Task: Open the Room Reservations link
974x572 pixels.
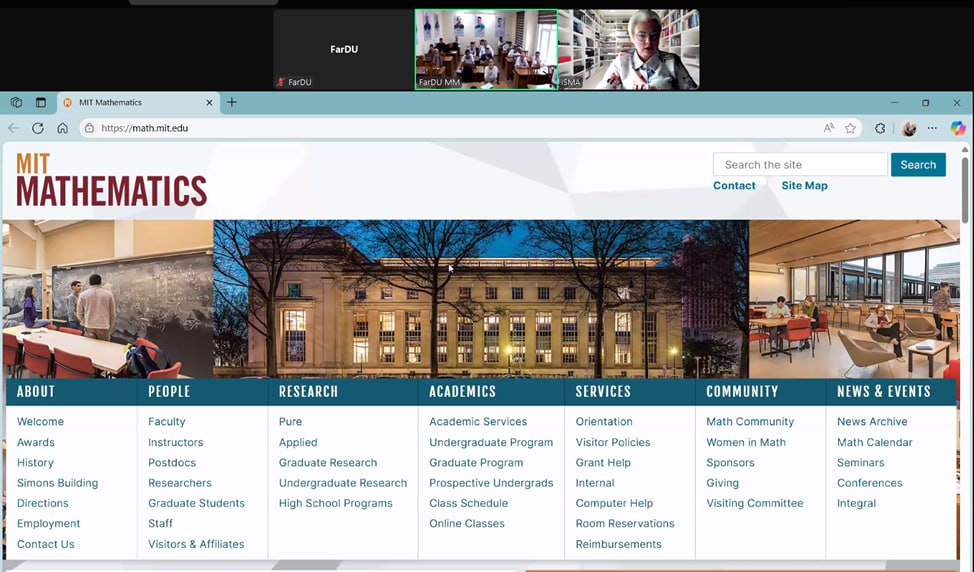Action: point(625,524)
